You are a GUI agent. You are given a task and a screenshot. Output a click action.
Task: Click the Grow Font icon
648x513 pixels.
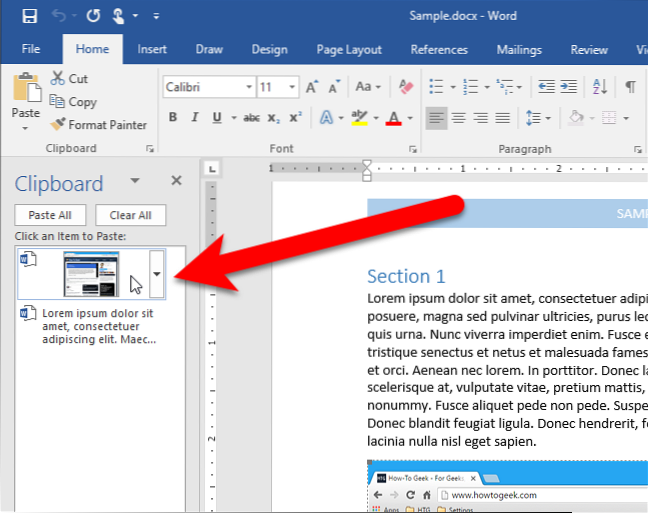[x=312, y=87]
